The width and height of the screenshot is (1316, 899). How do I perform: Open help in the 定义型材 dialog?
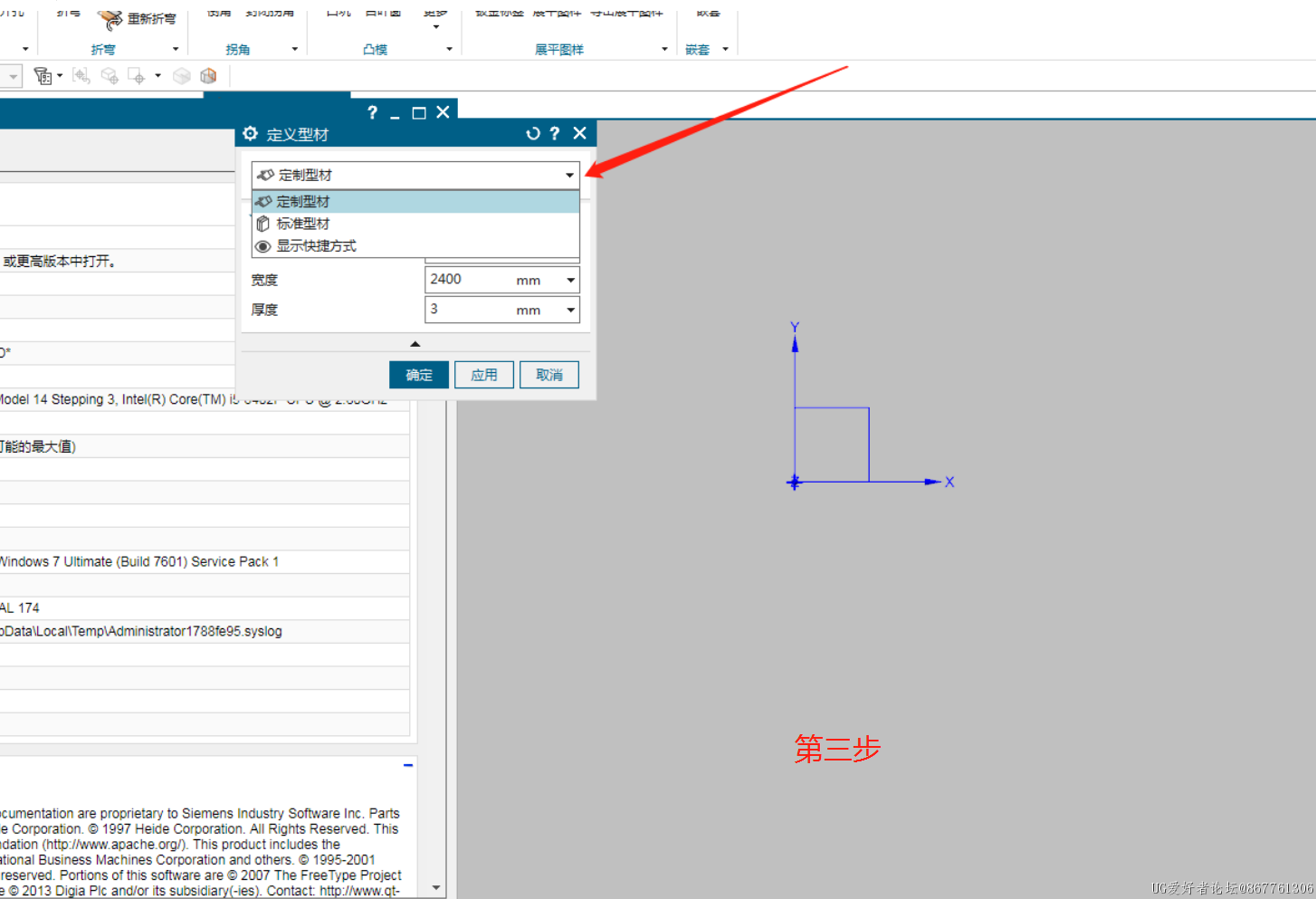[555, 134]
